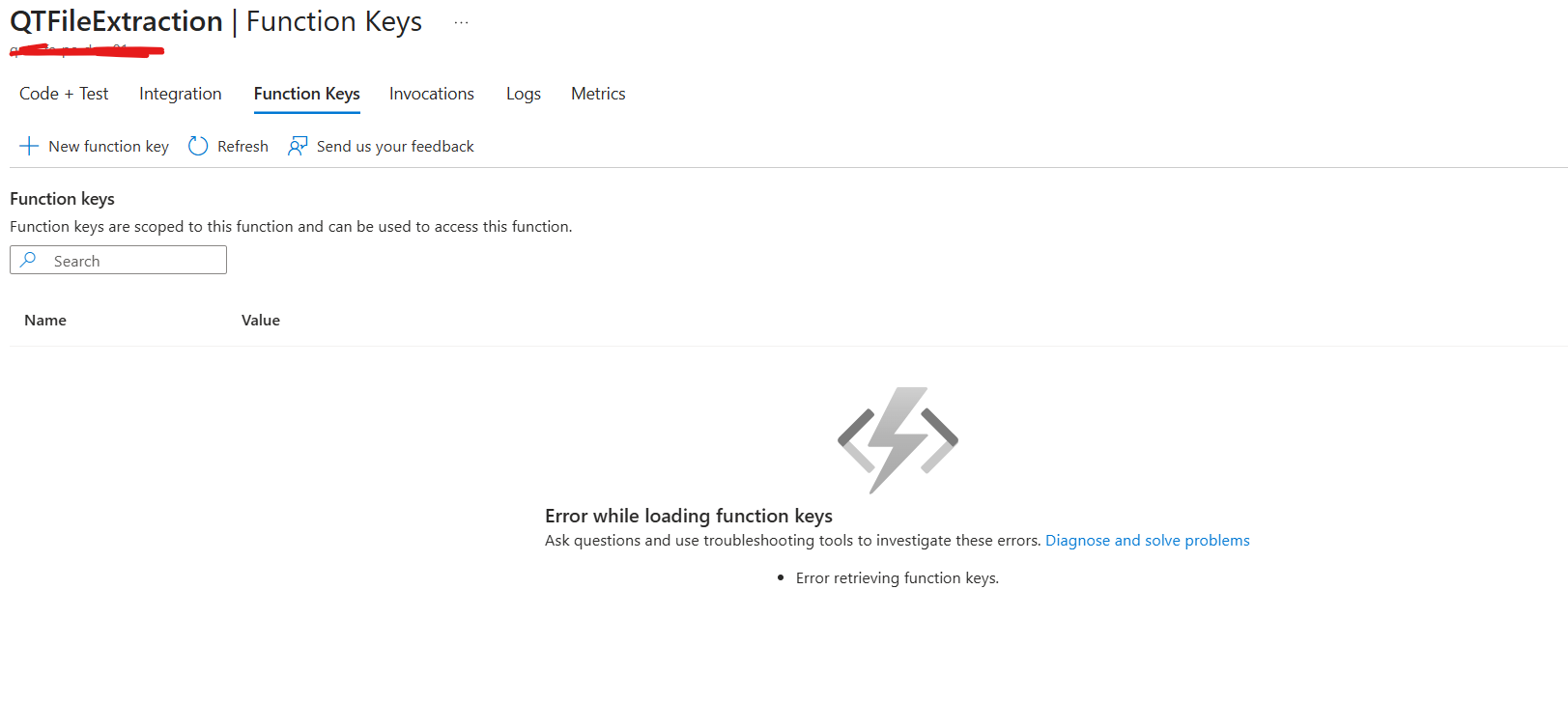Switch to the Code + Test tab
The image size is (1568, 702).
tap(64, 94)
